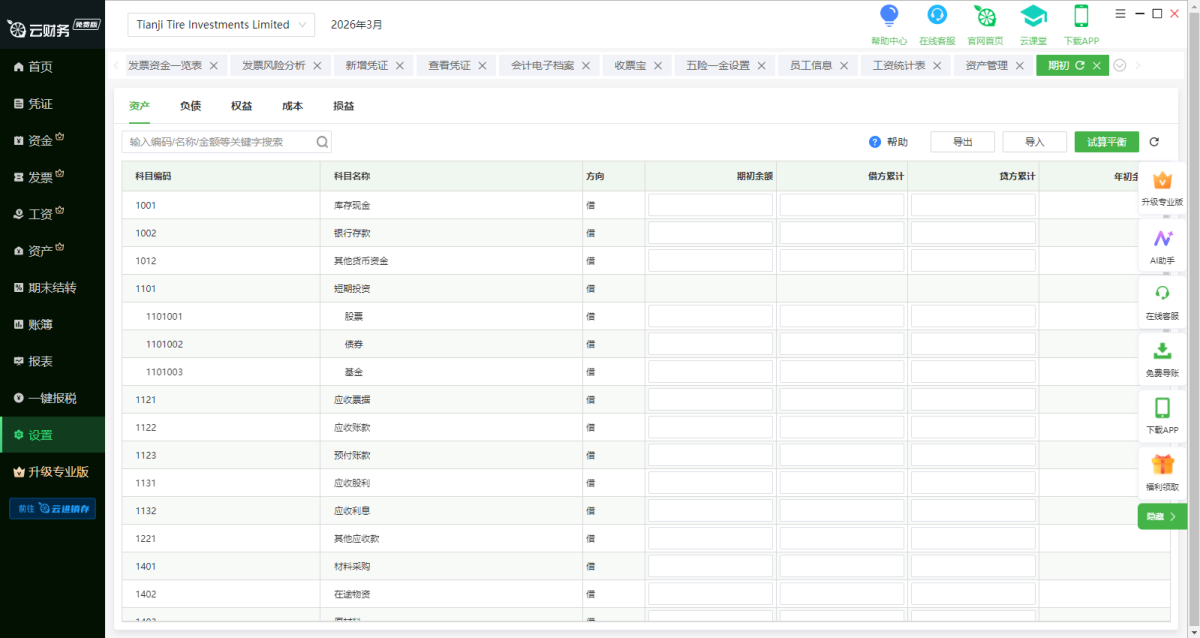Click the refresh icon beside 试算平衡
This screenshot has height=638, width=1200.
[x=1154, y=142]
